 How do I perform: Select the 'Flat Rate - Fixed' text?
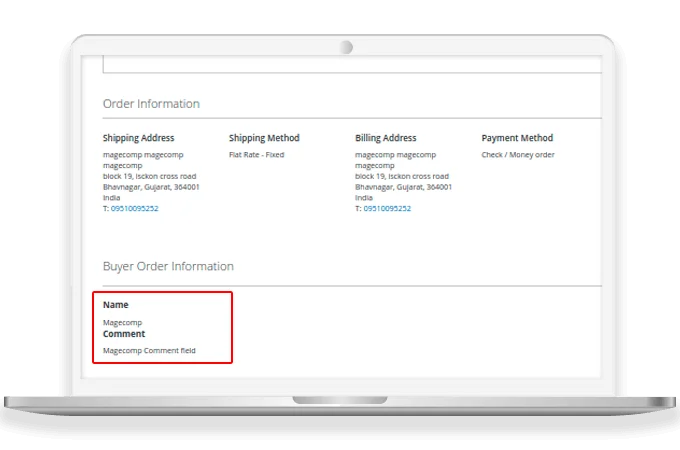[256, 155]
